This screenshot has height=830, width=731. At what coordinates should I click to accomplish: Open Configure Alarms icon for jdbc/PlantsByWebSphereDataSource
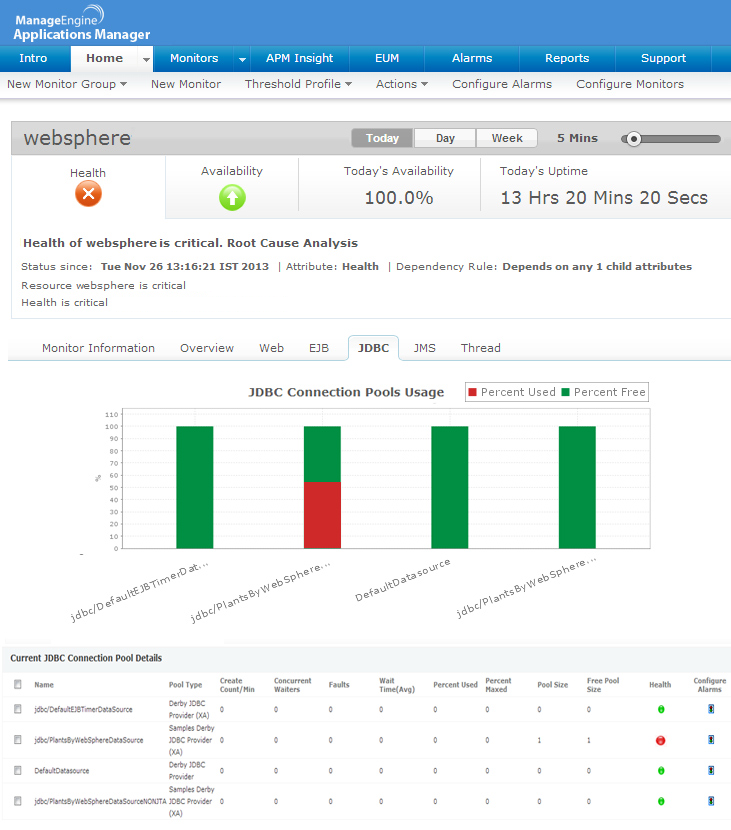[x=711, y=740]
